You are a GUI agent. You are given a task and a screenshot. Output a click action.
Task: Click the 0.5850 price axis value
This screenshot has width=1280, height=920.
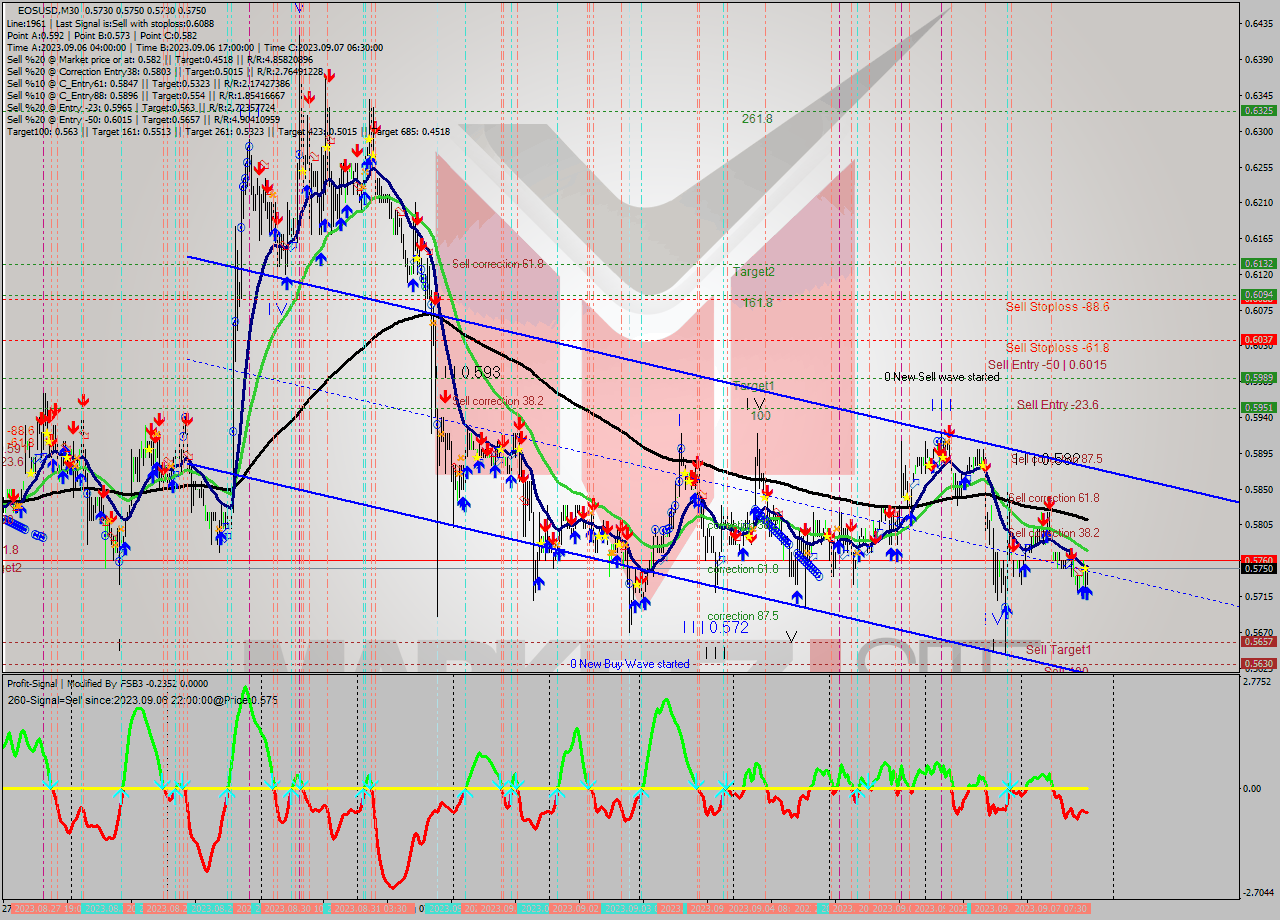1257,489
